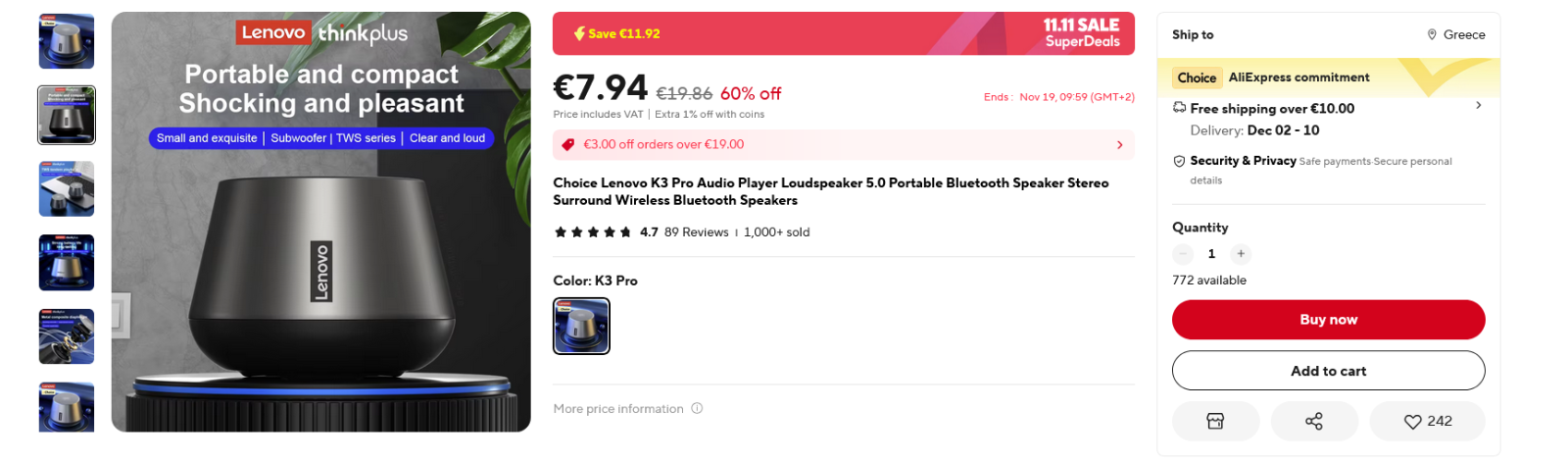1568x461 pixels.
Task: Click the red Buy now button
Action: pos(1328,320)
